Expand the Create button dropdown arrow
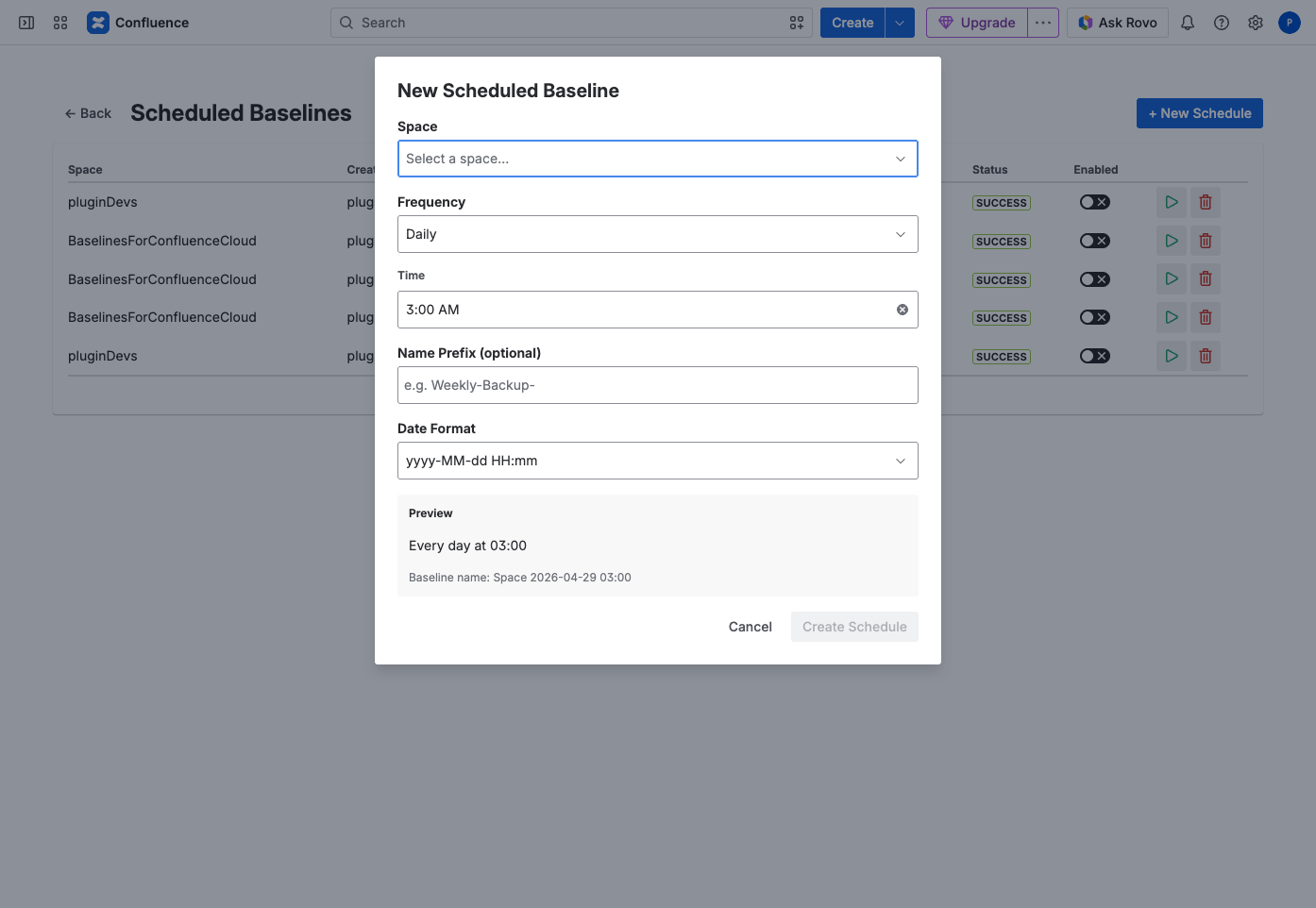Screen dimensions: 1316x908 (900, 23)
